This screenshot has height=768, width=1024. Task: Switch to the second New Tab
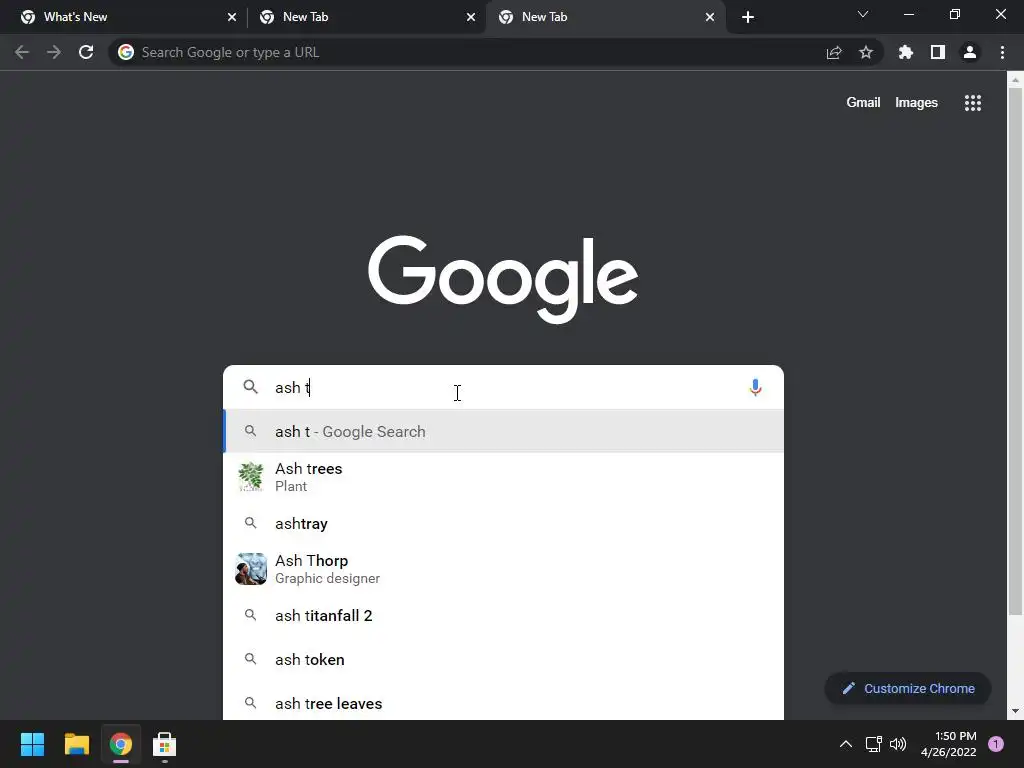pyautogui.click(x=366, y=17)
